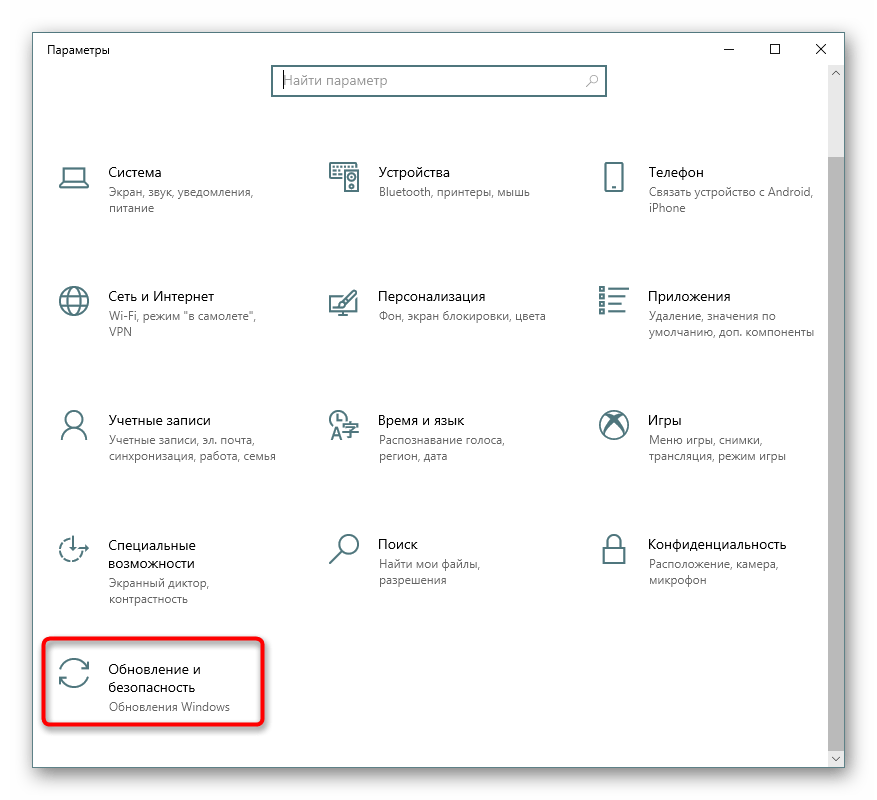Click the vertical scrollbar thumb
877x800 pixels.
click(x=836, y=450)
